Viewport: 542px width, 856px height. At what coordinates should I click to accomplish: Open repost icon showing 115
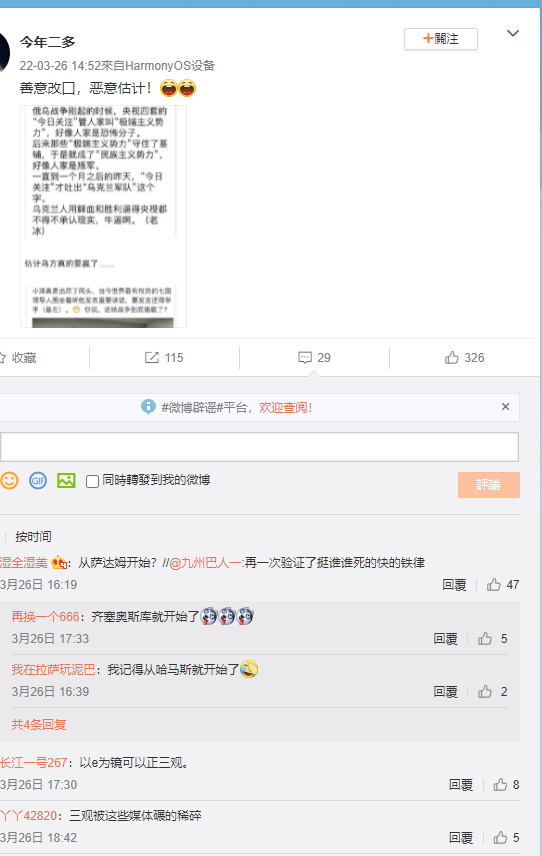point(164,358)
